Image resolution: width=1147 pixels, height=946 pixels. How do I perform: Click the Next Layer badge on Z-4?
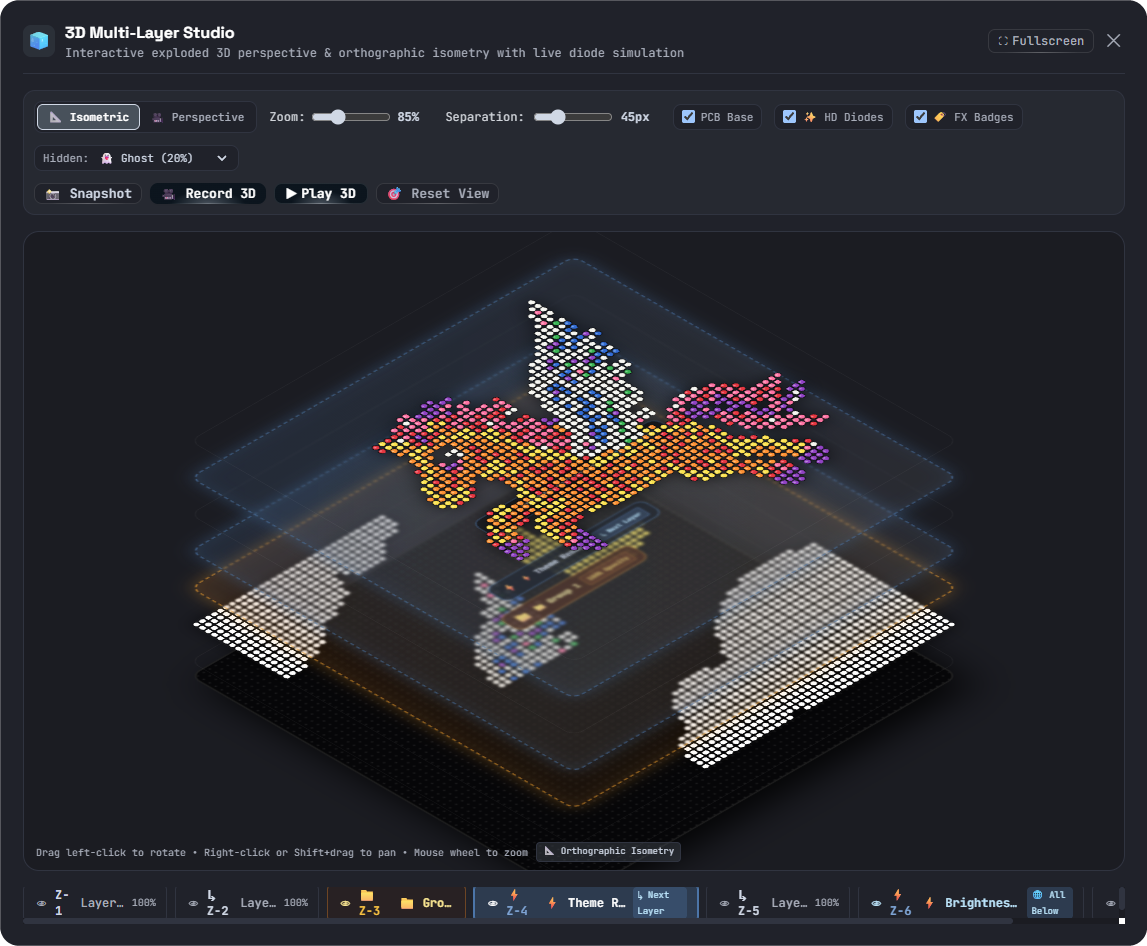(x=660, y=903)
